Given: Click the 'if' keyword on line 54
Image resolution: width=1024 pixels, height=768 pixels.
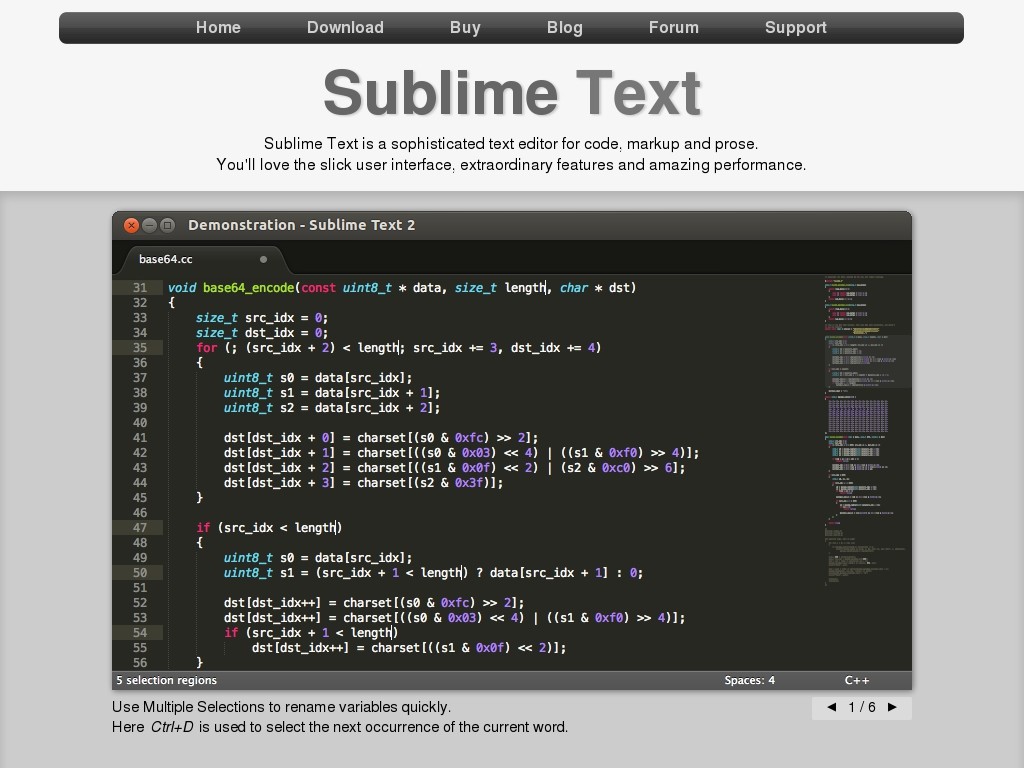Looking at the screenshot, I should coord(231,633).
